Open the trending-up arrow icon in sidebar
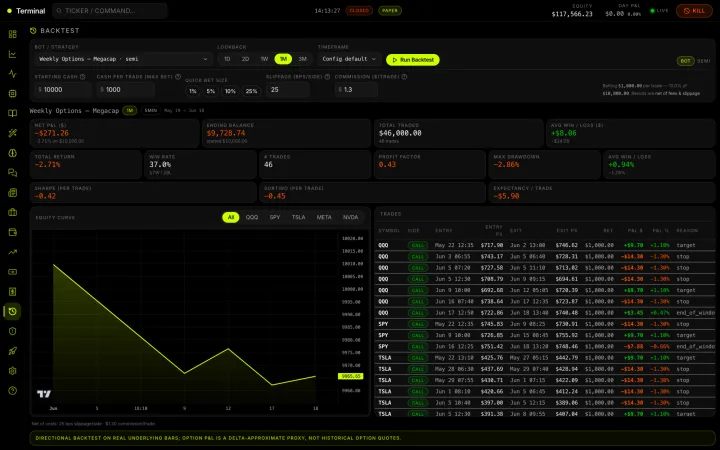720x450 pixels. coord(12,252)
